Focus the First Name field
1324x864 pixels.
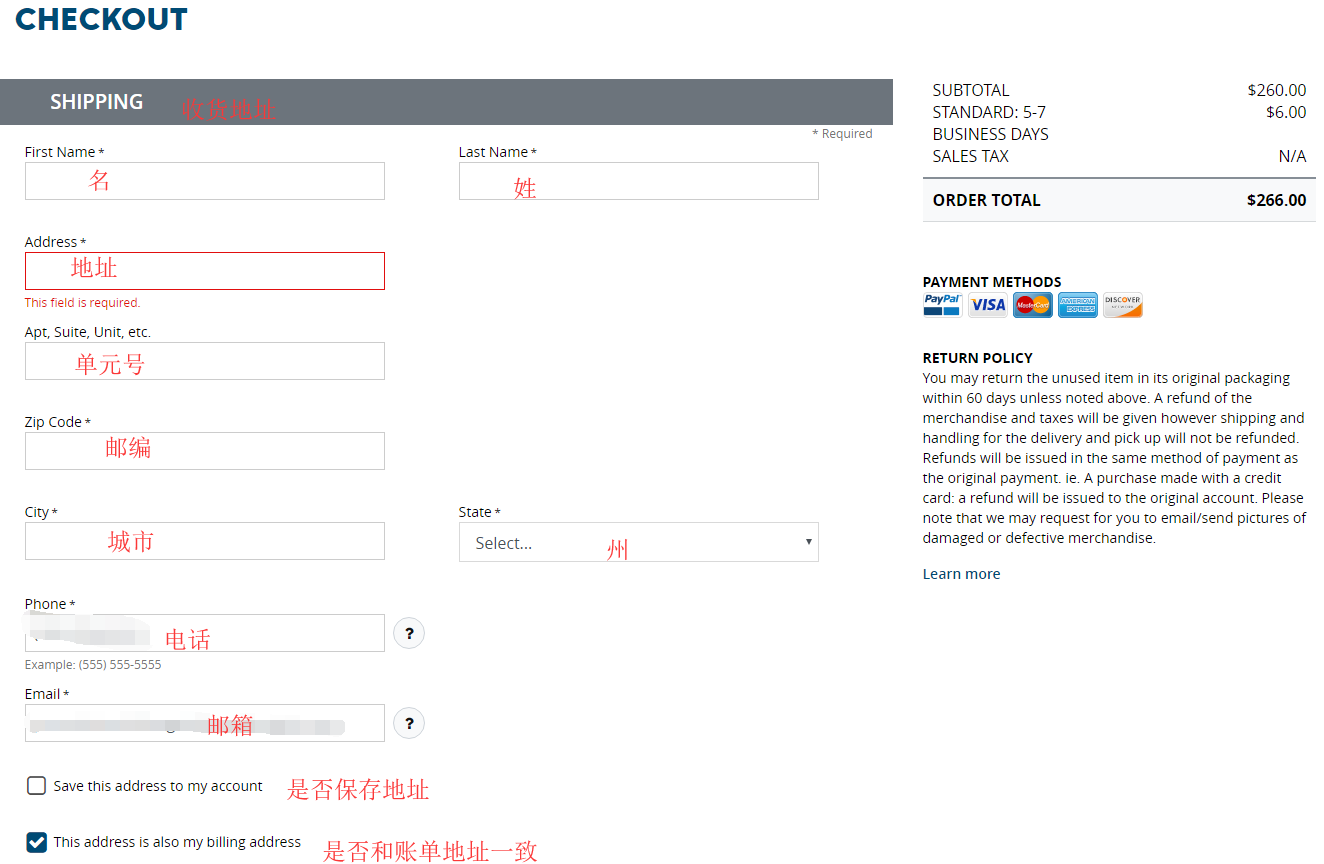(x=204, y=181)
